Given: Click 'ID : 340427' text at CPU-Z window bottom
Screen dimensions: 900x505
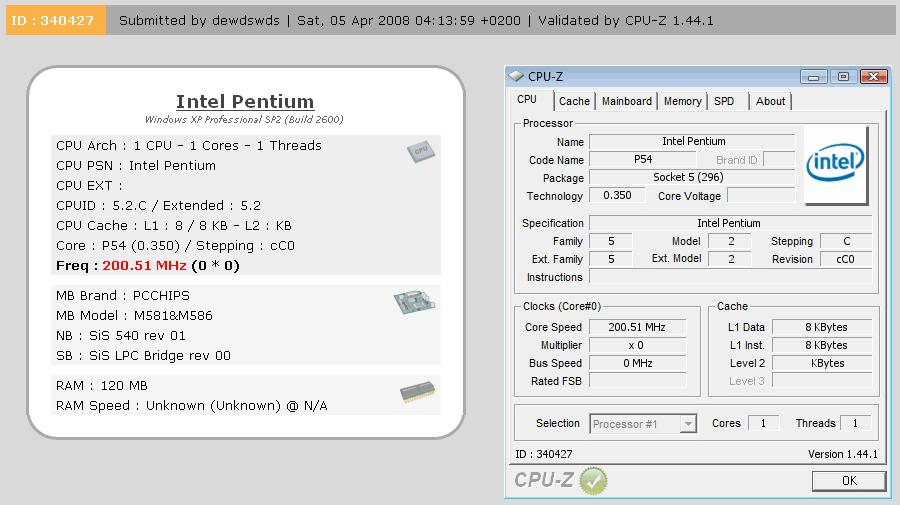Looking at the screenshot, I should coord(544,454).
